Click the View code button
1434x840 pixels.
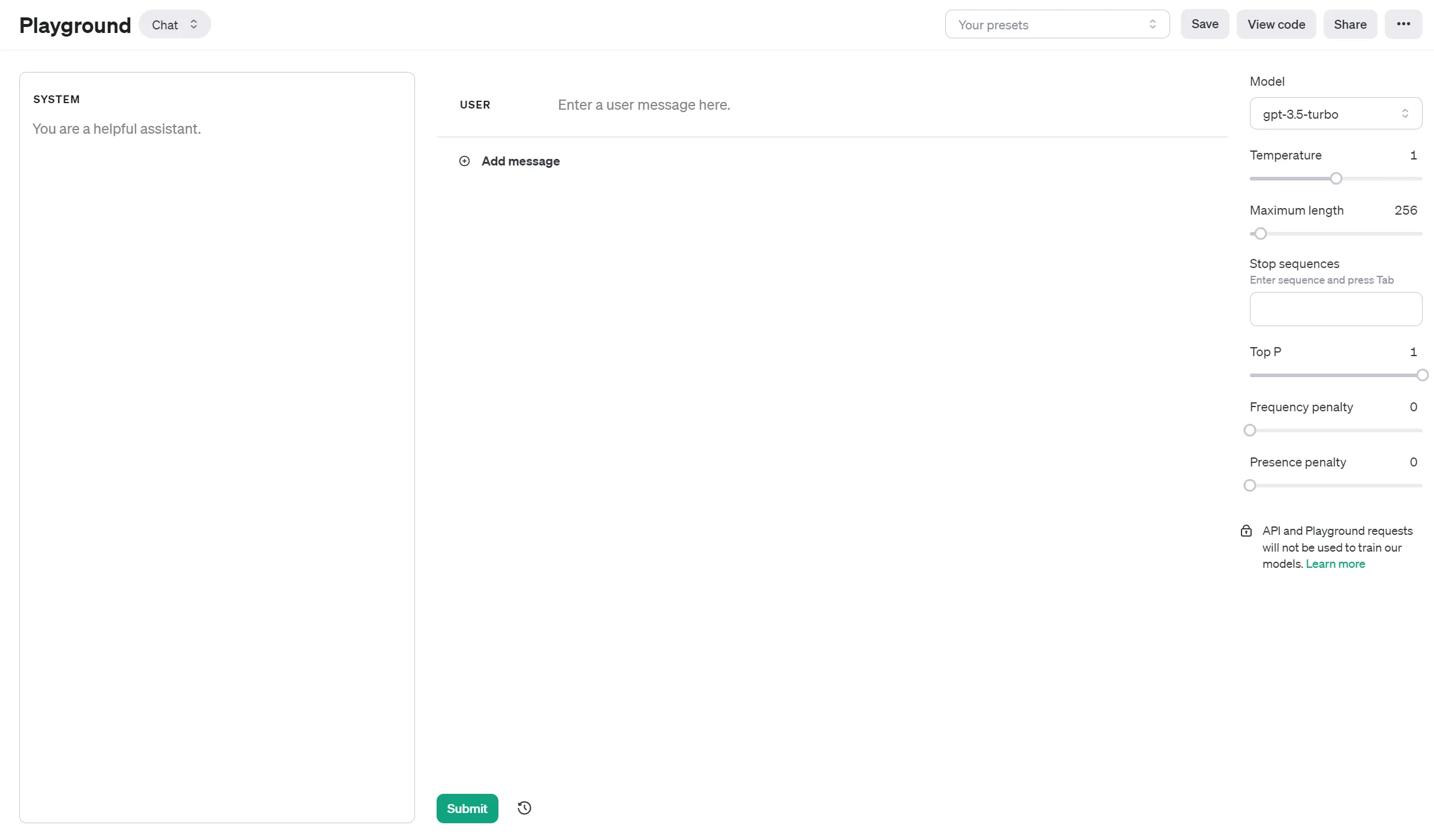(1276, 24)
